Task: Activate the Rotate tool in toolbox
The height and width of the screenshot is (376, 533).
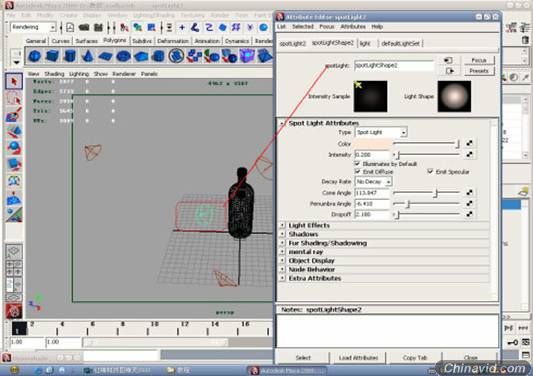Action: point(14,148)
